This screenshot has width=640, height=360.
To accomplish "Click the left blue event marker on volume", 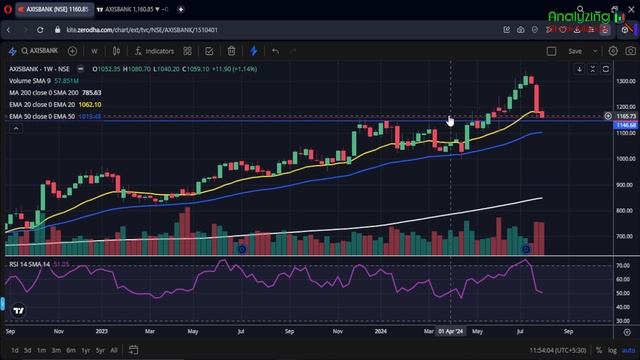I will pyautogui.click(x=242, y=249).
